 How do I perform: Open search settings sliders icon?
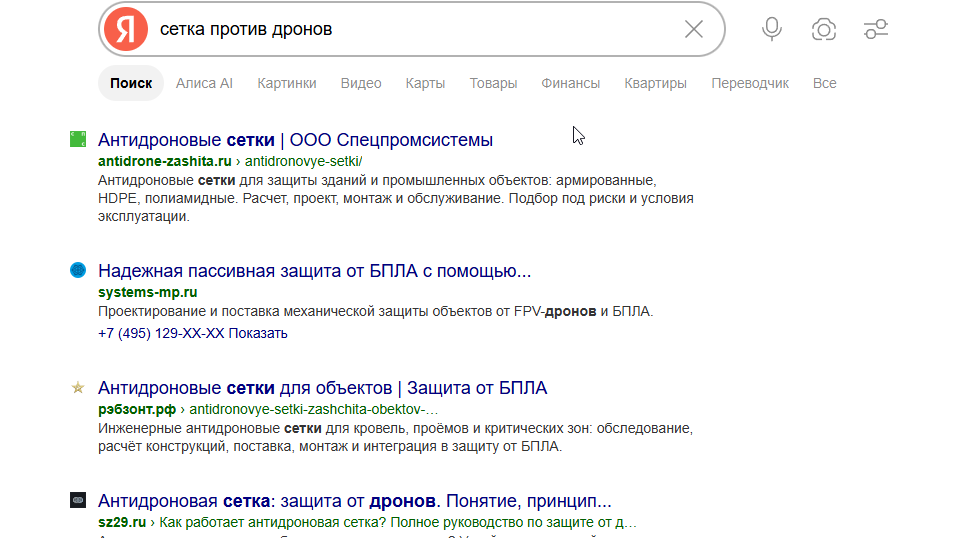(x=876, y=29)
